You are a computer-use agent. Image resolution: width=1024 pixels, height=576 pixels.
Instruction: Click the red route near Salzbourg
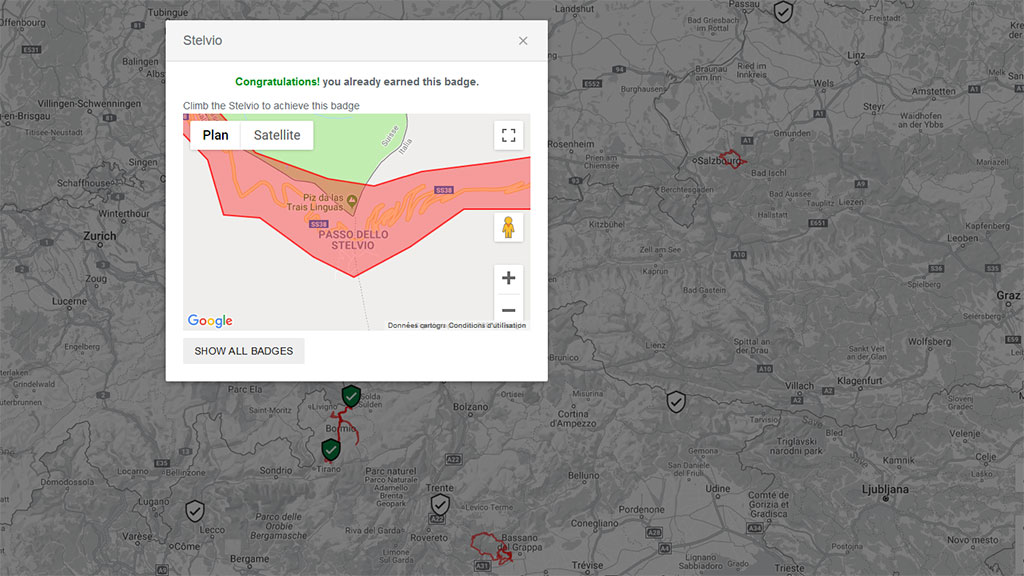(x=731, y=159)
